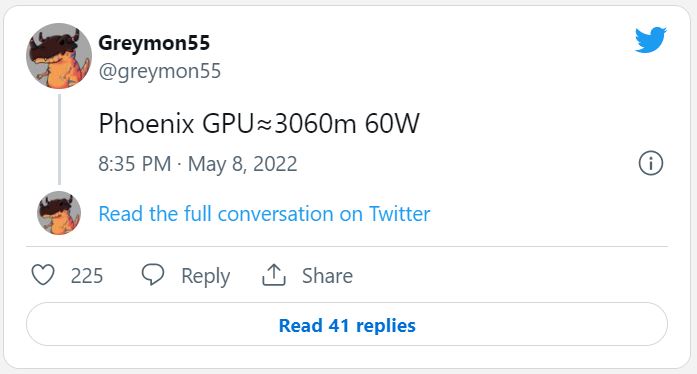Click empty space right of the Share label
This screenshot has width=697, height=374.
point(511,276)
